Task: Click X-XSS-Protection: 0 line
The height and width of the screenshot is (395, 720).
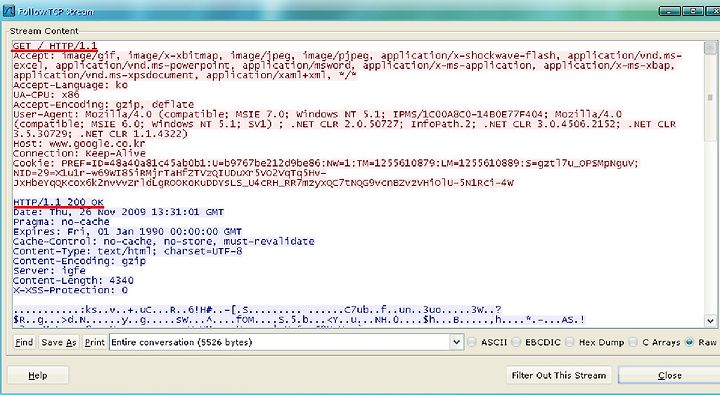Action: [x=70, y=290]
